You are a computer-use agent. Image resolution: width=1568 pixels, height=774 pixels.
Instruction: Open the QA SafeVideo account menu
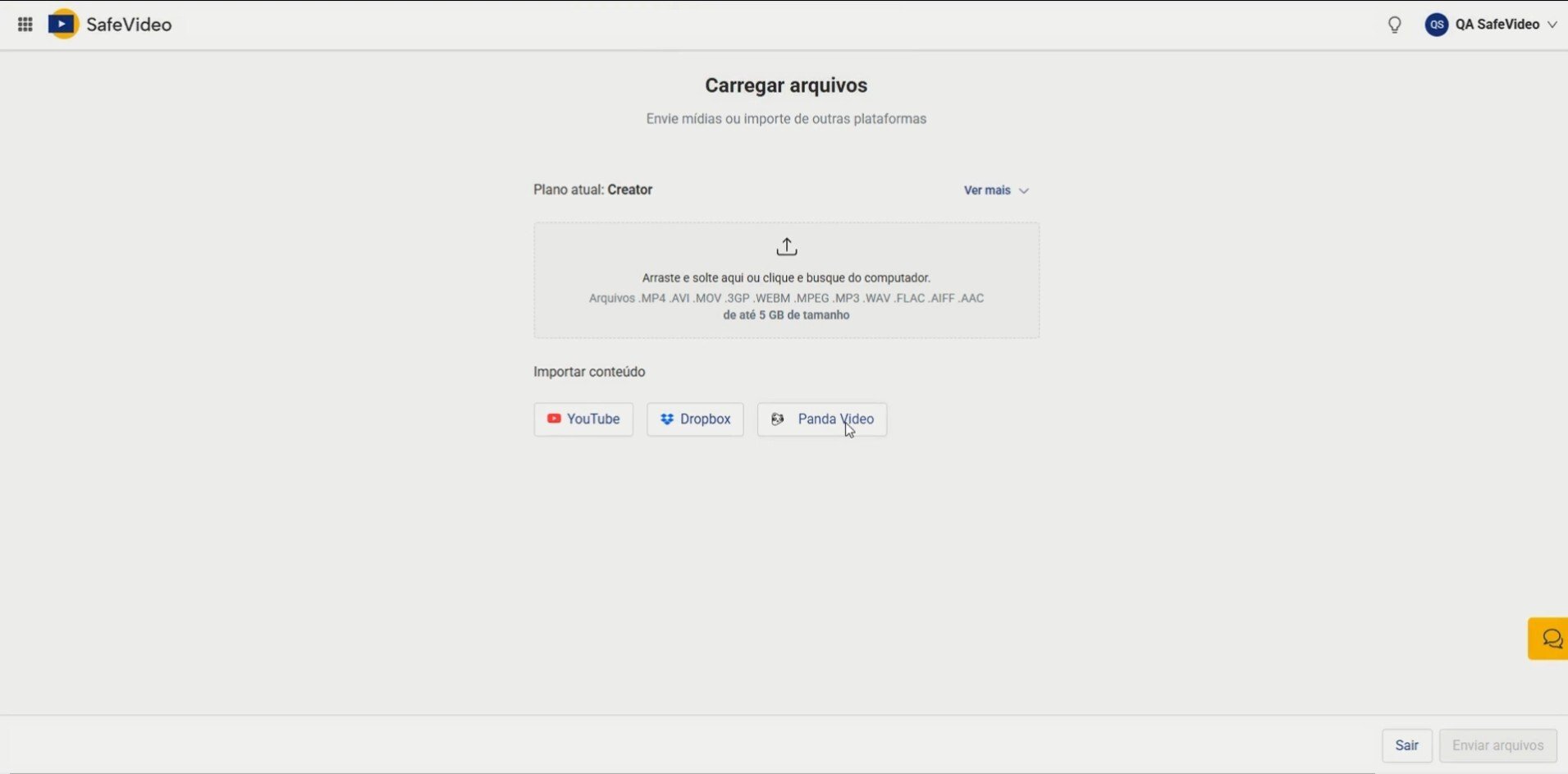pos(1497,25)
